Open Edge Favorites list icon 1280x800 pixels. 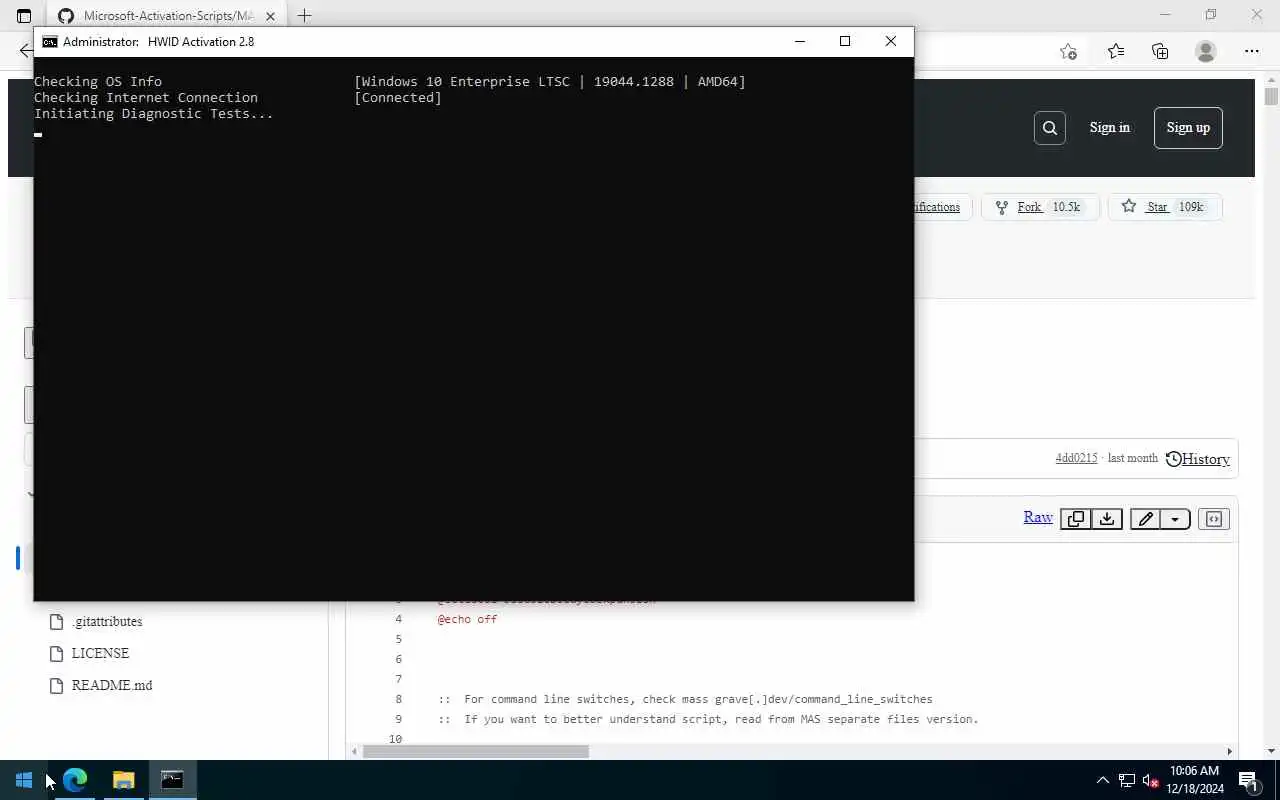point(1115,51)
